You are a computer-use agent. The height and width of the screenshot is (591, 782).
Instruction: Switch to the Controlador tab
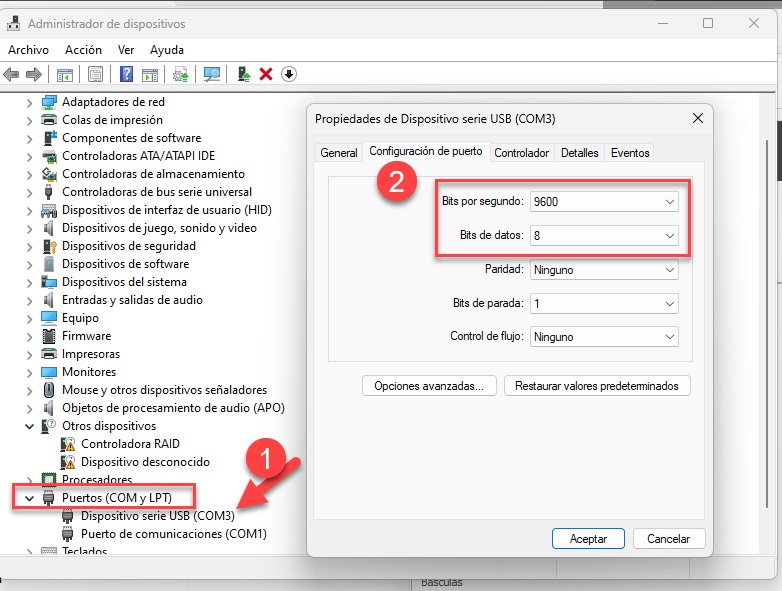tap(521, 153)
